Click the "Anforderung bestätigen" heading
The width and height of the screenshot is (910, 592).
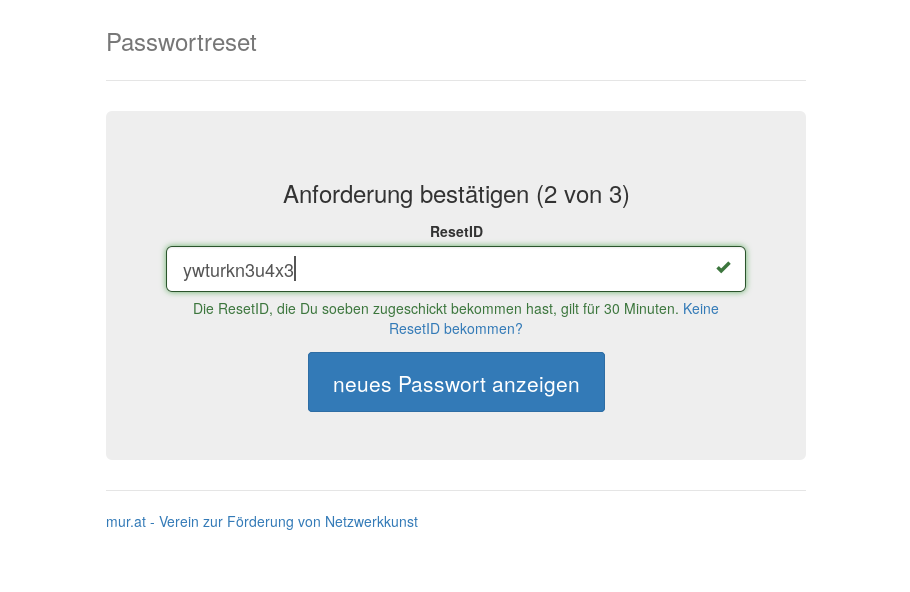coord(405,195)
